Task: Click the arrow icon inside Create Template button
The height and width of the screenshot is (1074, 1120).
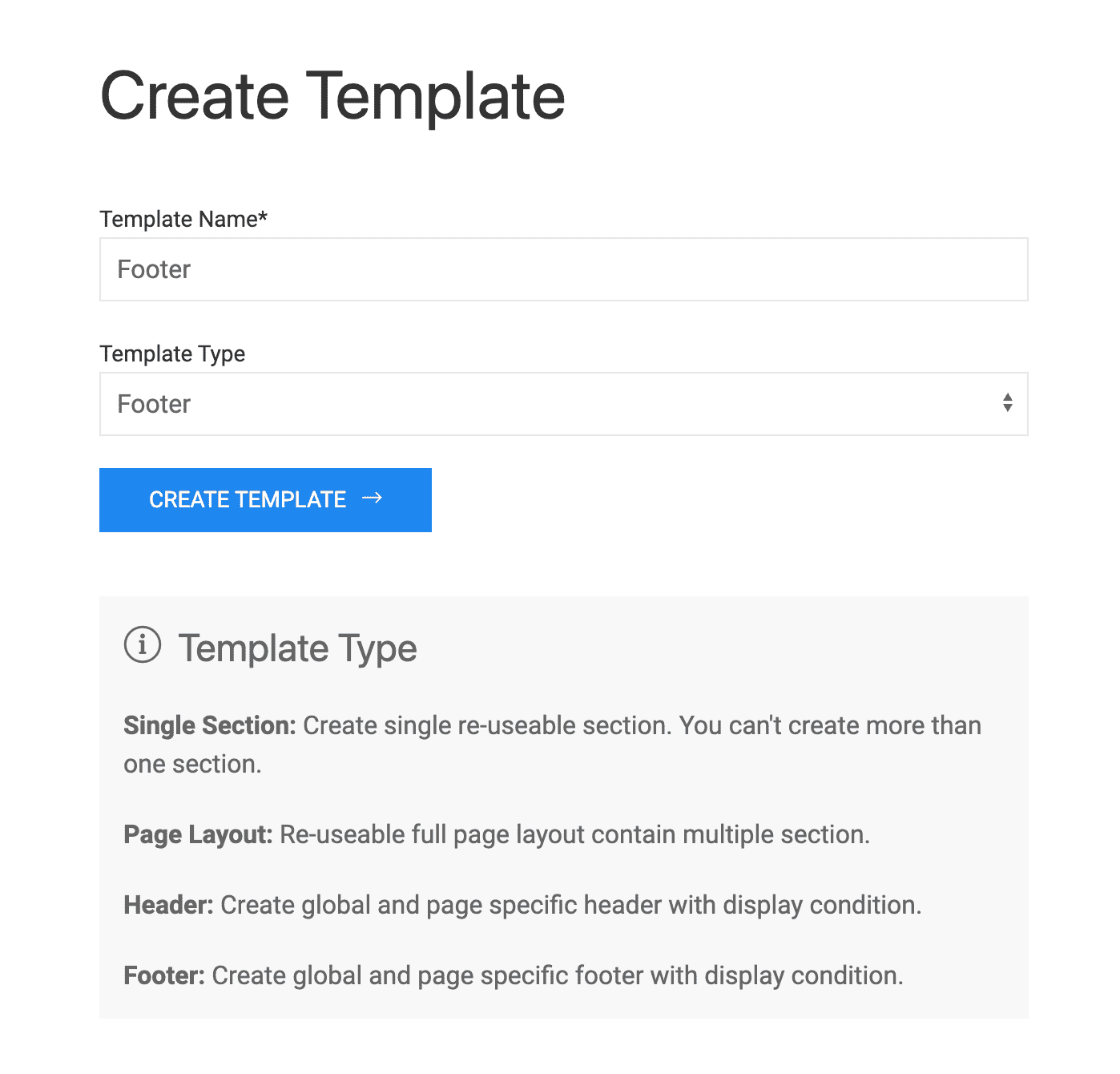Action: [x=373, y=499]
